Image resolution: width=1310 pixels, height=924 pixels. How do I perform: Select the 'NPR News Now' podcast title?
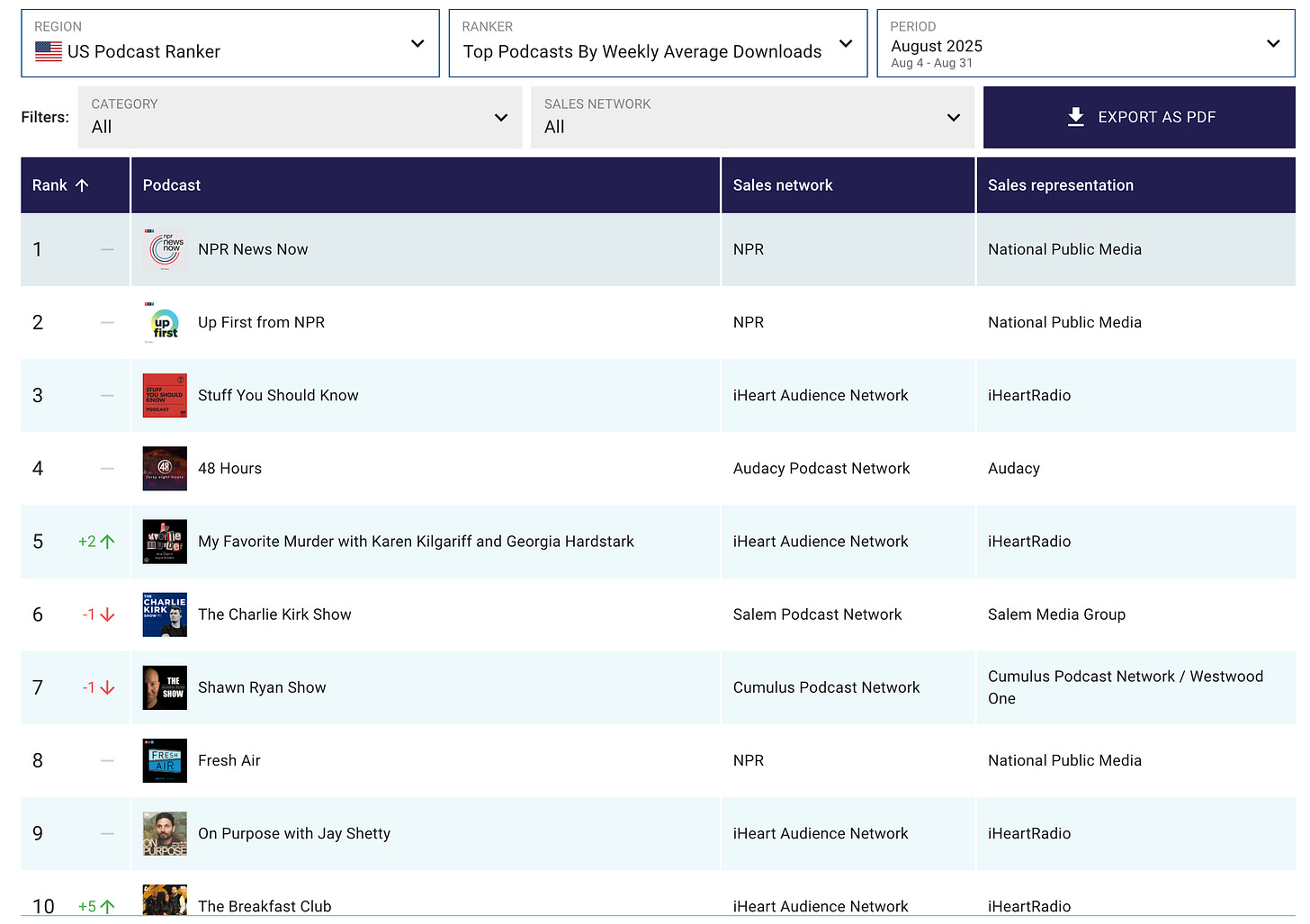click(x=253, y=249)
